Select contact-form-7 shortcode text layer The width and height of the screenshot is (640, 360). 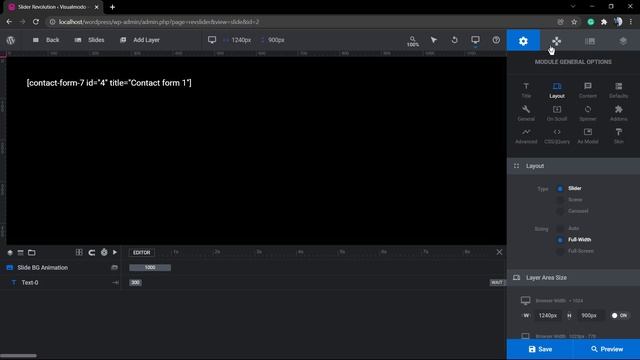[x=109, y=83]
